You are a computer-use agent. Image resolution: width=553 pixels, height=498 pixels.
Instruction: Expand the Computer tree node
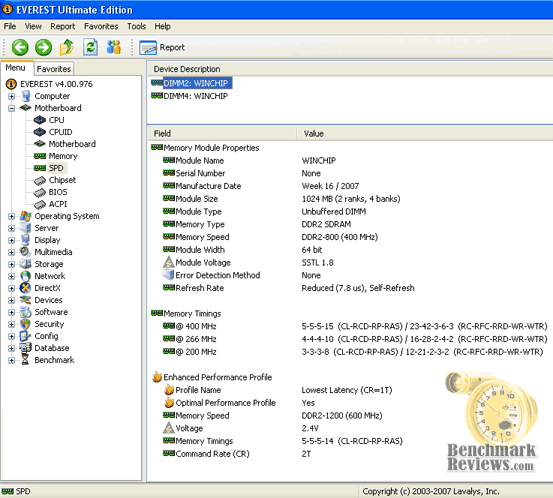click(x=11, y=96)
